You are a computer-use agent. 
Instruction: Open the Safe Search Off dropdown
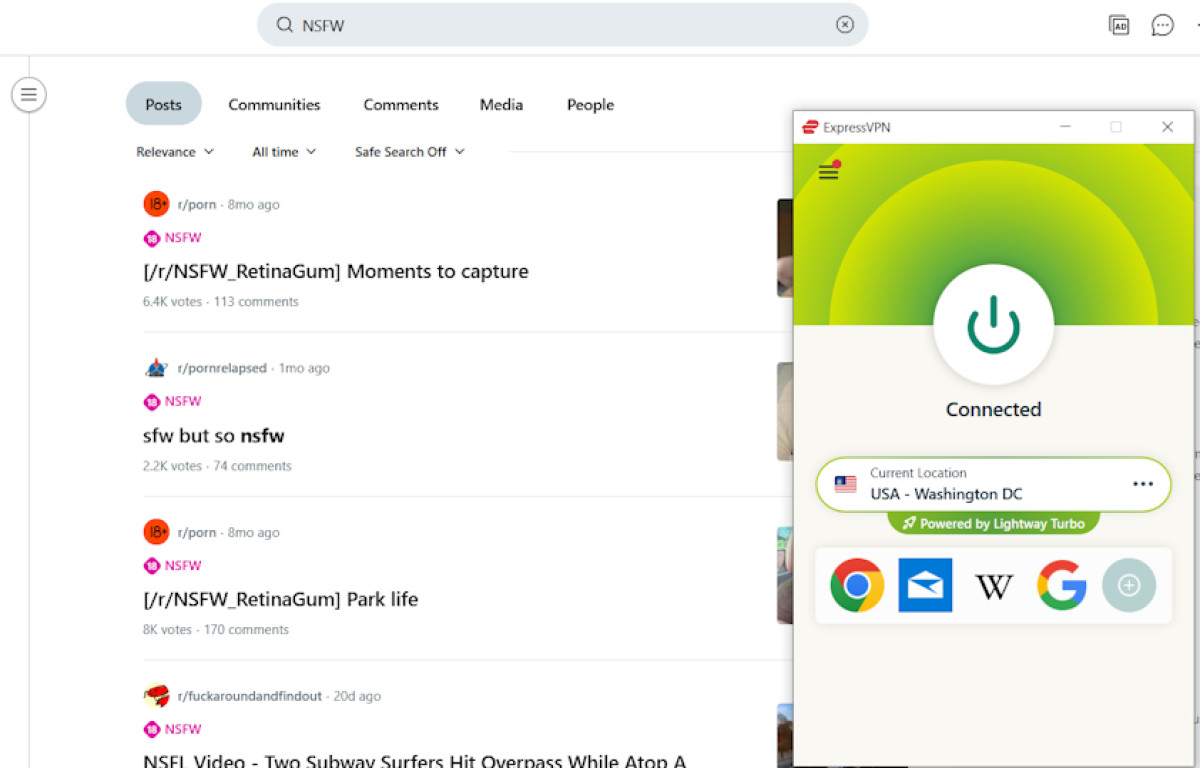tap(410, 152)
